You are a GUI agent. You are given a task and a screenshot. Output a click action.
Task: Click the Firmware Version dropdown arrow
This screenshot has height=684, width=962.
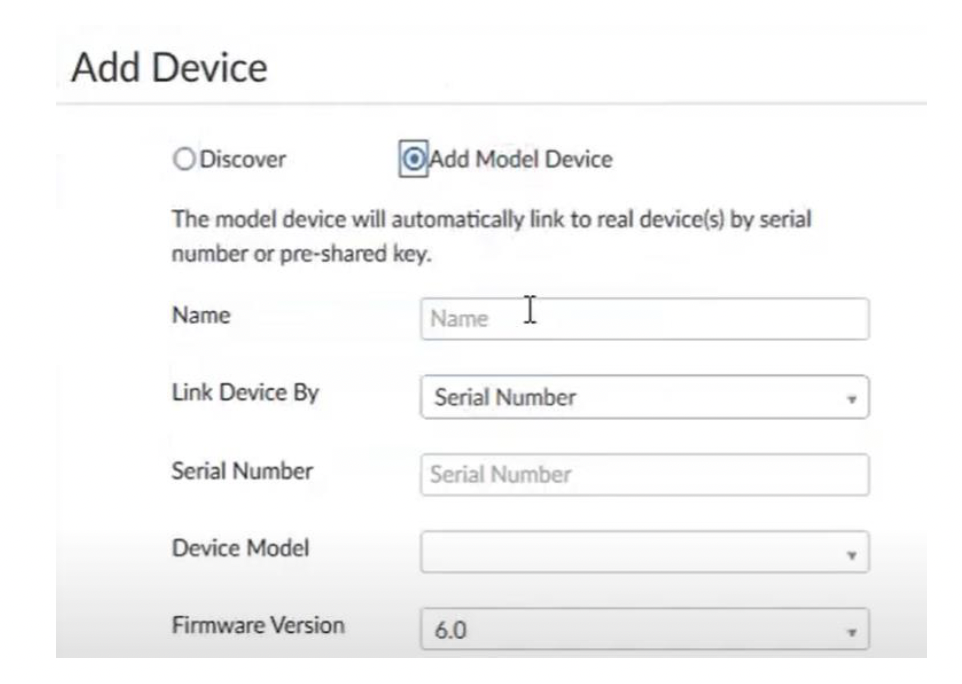(x=851, y=632)
